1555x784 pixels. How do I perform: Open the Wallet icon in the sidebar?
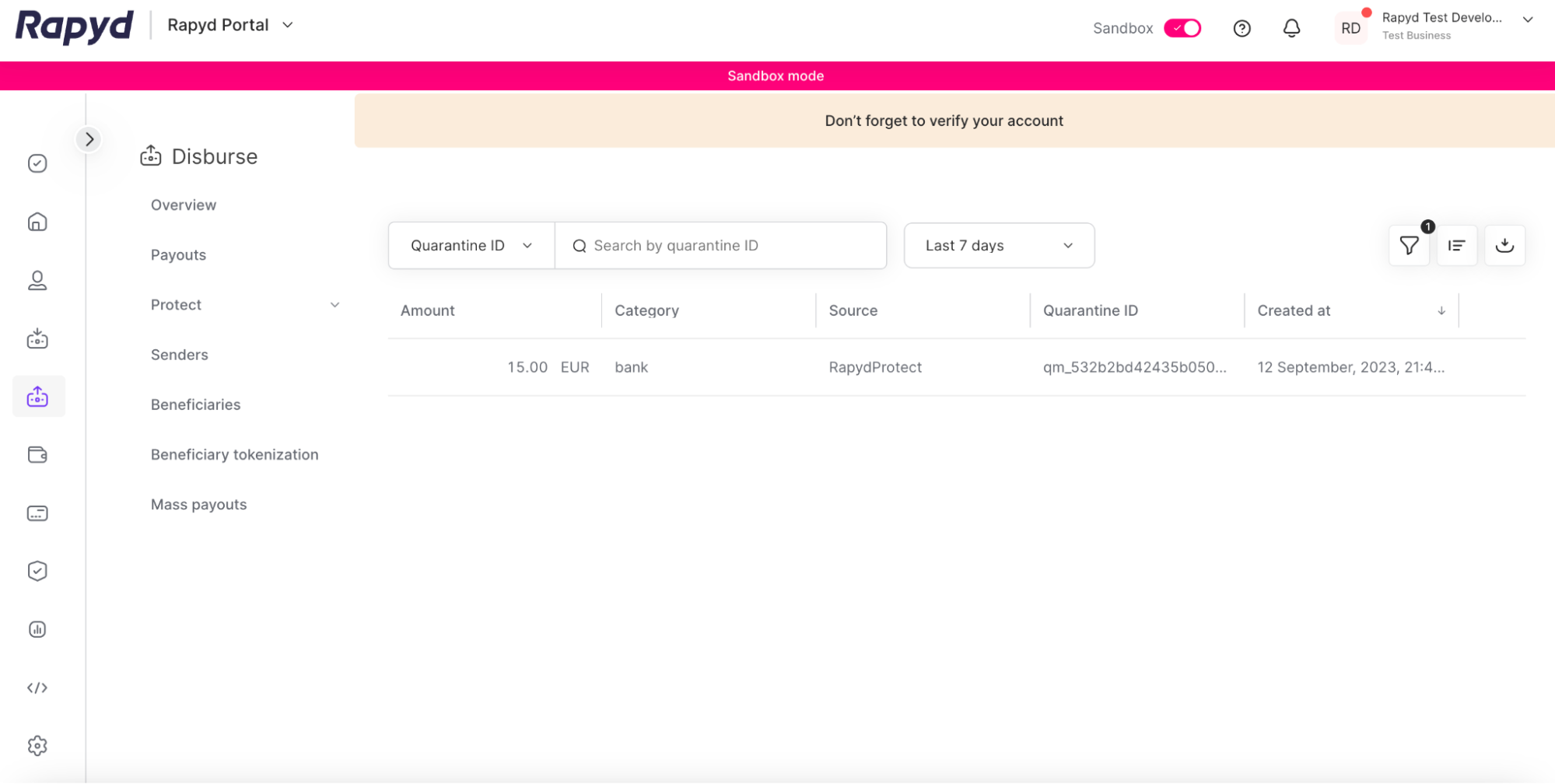(37, 455)
